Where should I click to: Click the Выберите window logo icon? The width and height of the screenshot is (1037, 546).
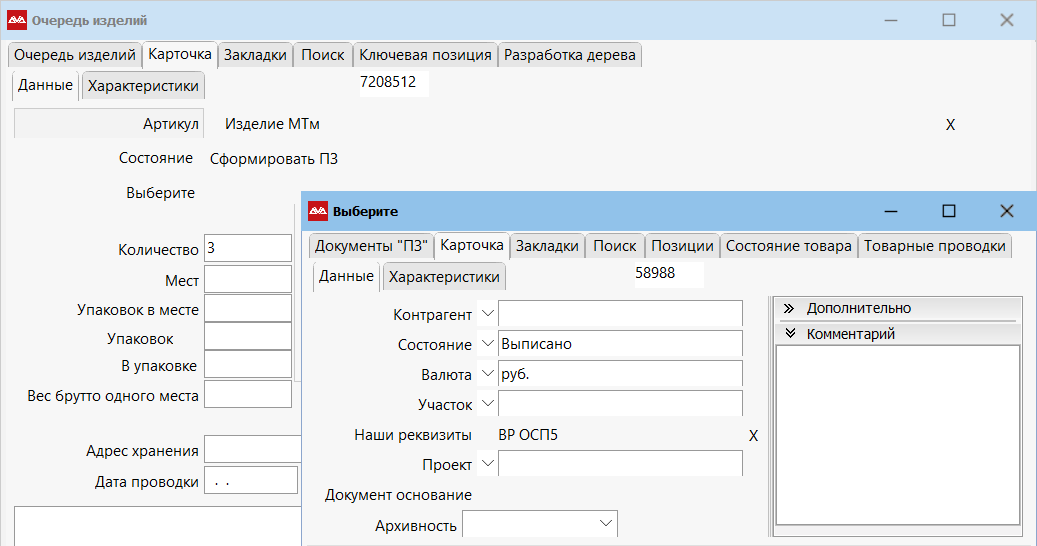(318, 211)
